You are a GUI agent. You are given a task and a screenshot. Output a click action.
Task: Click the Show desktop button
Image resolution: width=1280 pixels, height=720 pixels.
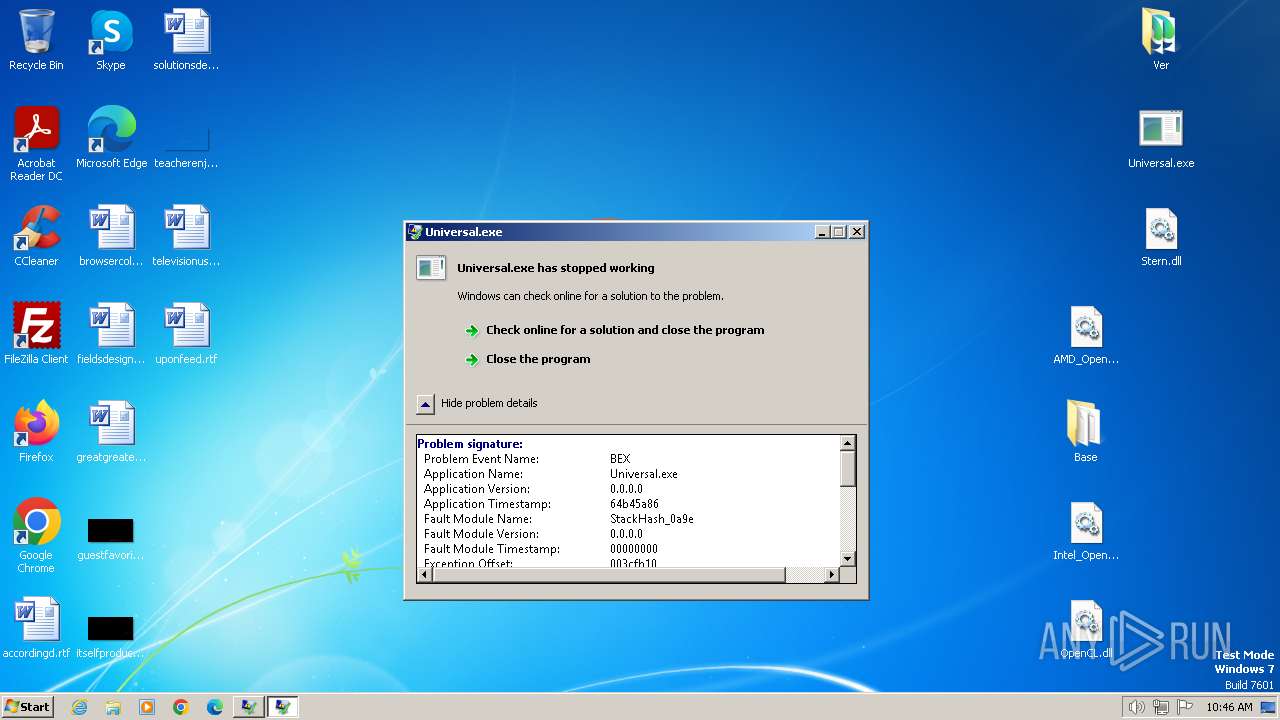tap(1268, 707)
